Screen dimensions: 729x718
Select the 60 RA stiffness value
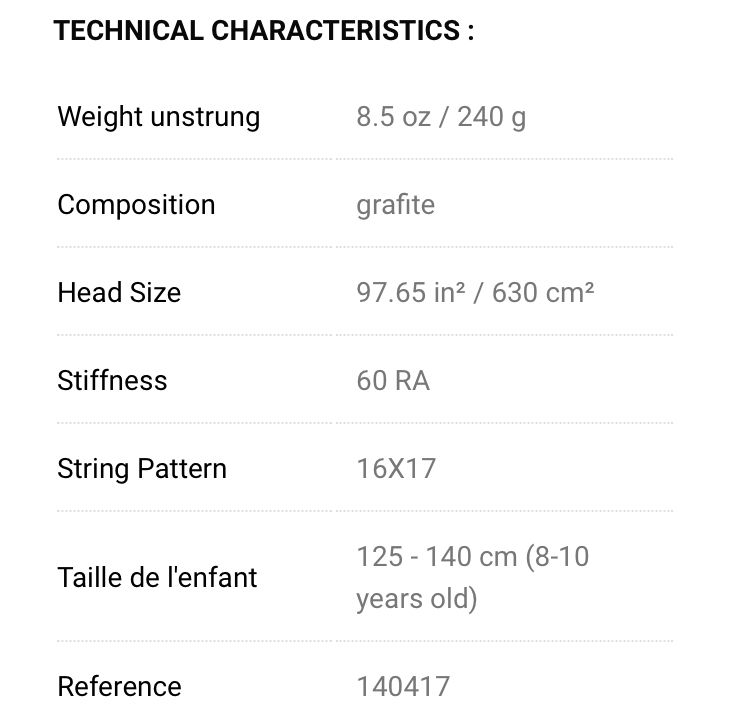point(393,381)
